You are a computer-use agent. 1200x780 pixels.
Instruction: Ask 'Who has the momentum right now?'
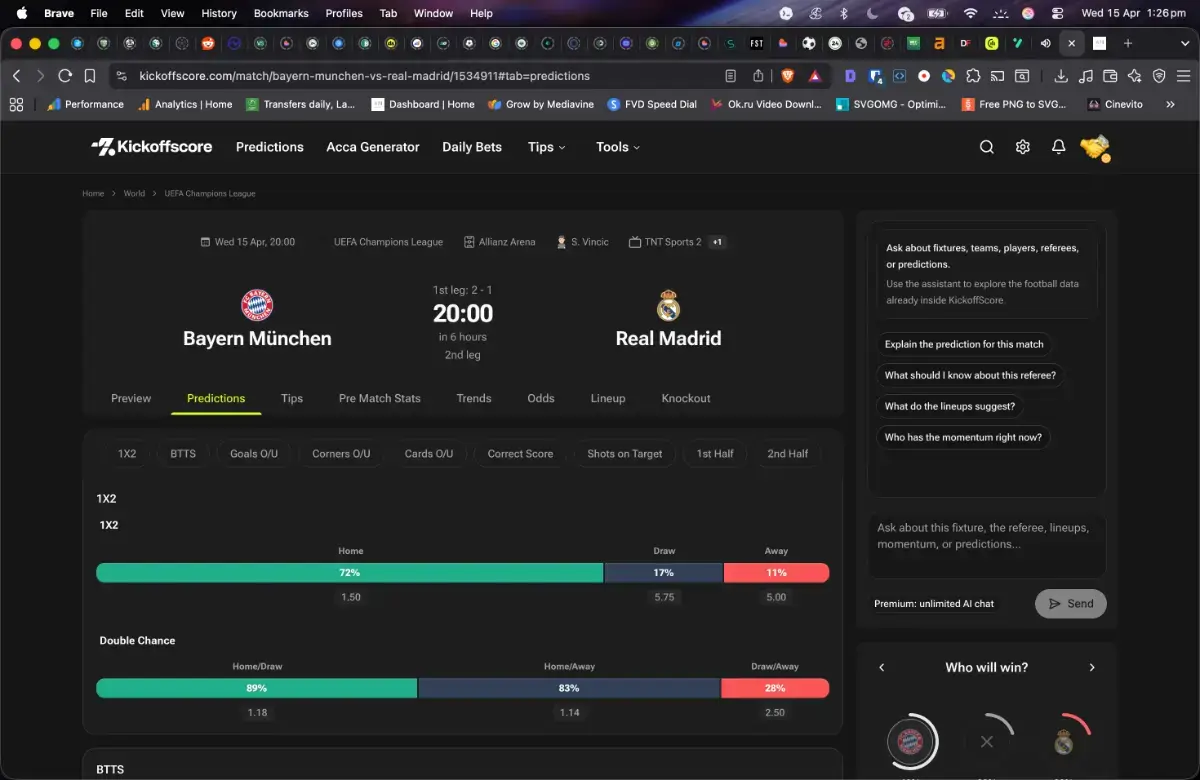click(x=963, y=437)
